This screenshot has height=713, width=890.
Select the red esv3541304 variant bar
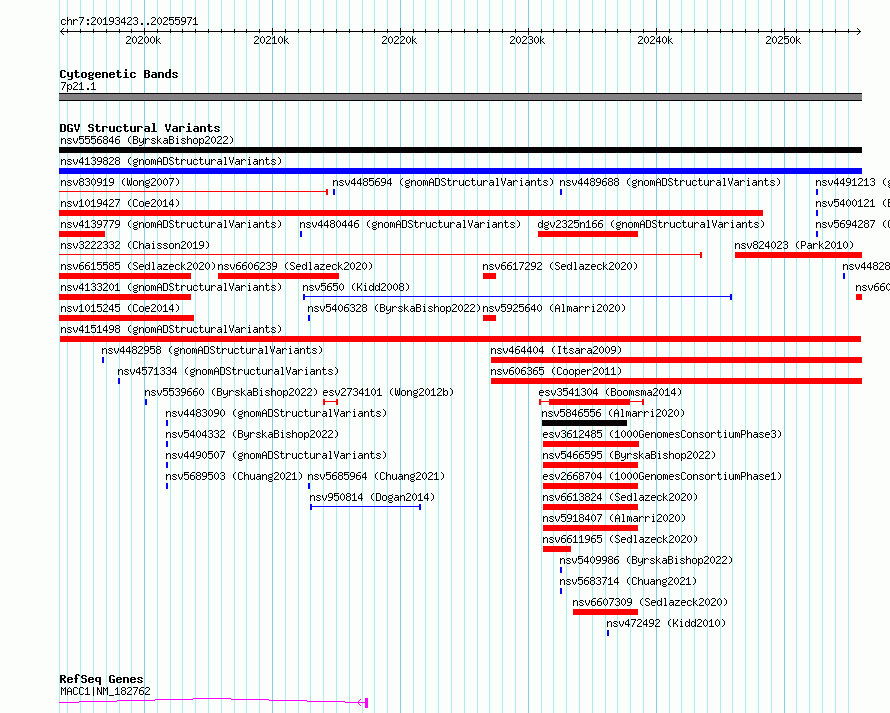click(589, 402)
